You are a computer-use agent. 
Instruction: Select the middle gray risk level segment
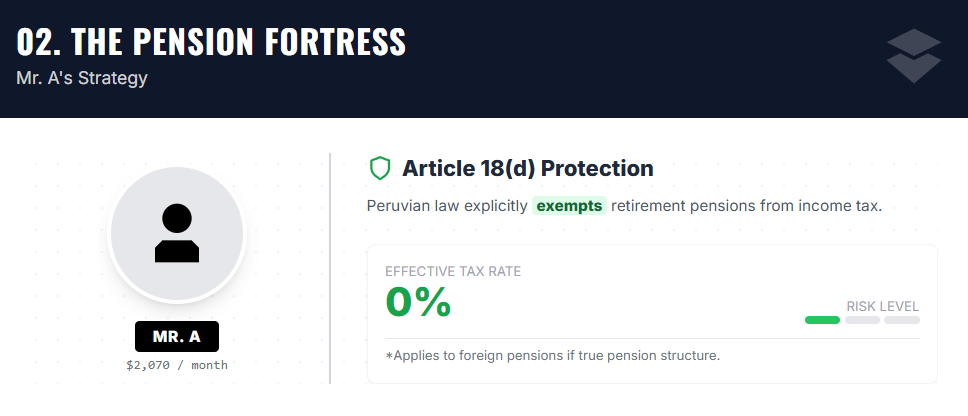[x=862, y=320]
